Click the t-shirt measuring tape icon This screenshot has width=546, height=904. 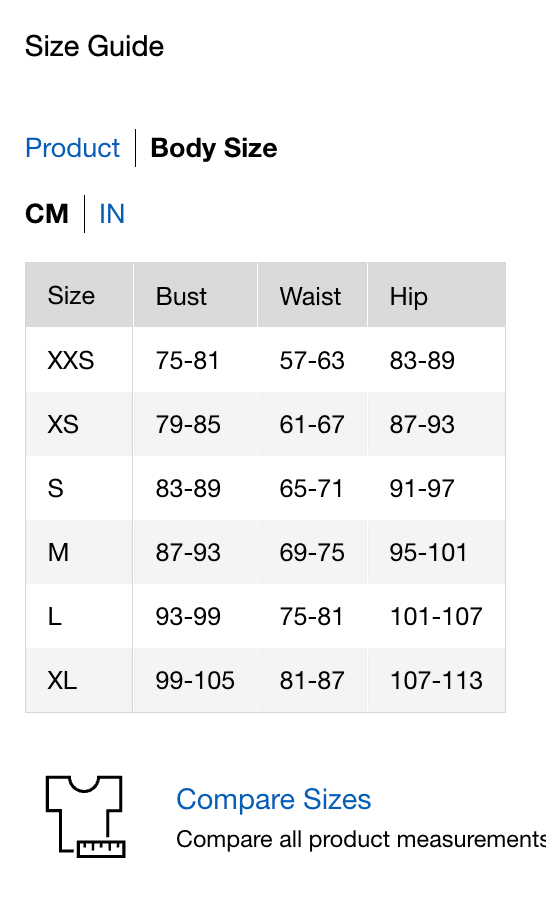pyautogui.click(x=85, y=816)
